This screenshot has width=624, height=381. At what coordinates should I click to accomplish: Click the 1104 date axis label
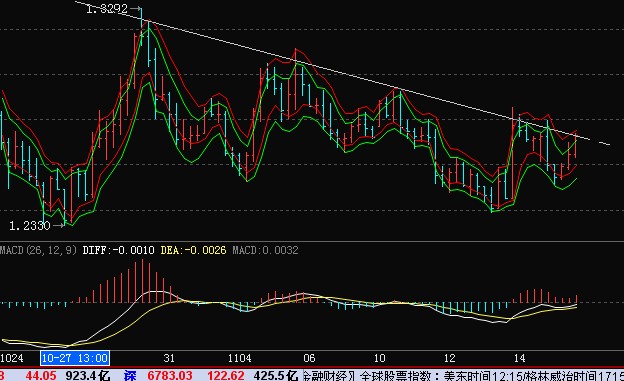pos(240,358)
